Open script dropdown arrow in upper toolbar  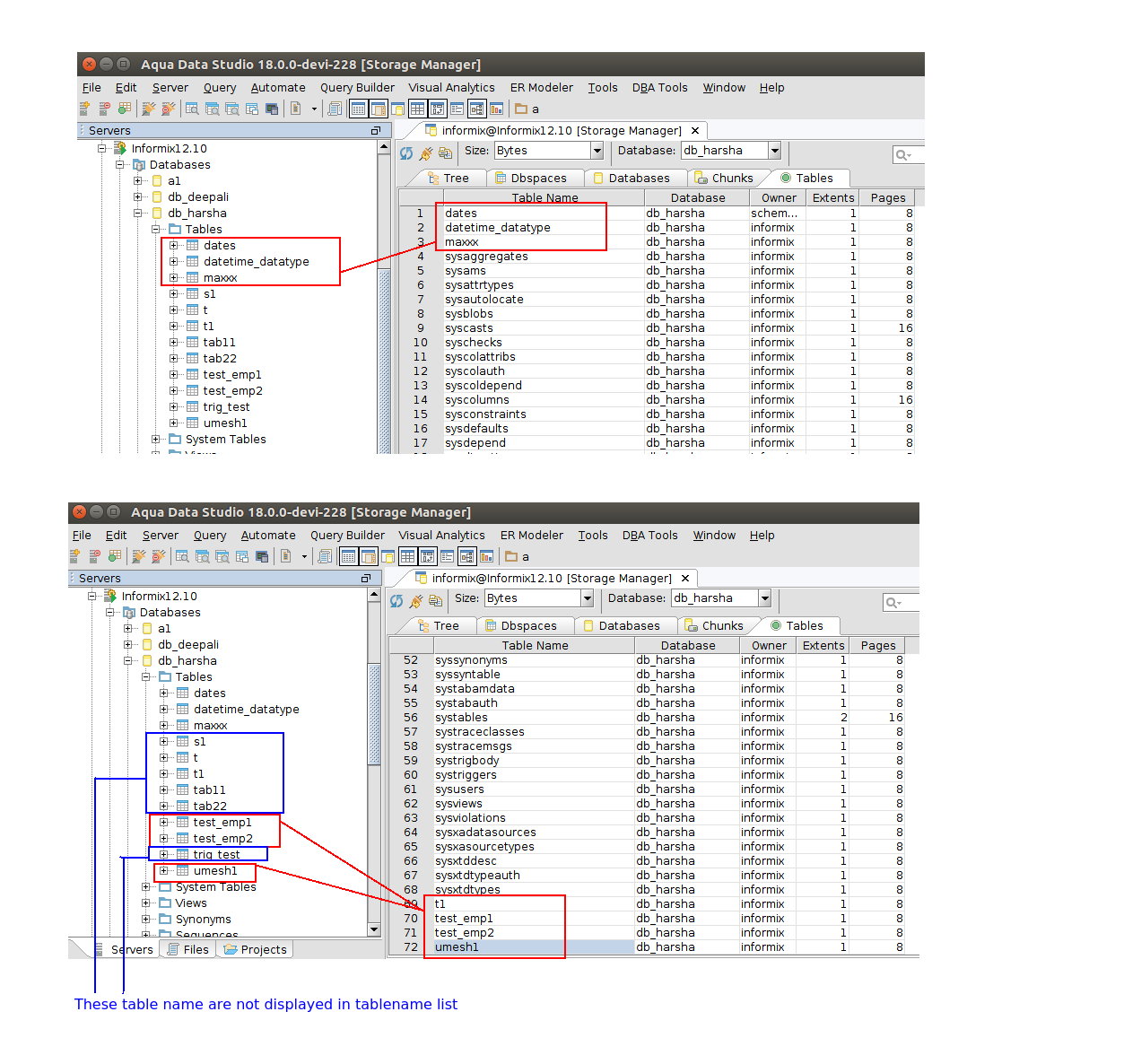[x=314, y=109]
